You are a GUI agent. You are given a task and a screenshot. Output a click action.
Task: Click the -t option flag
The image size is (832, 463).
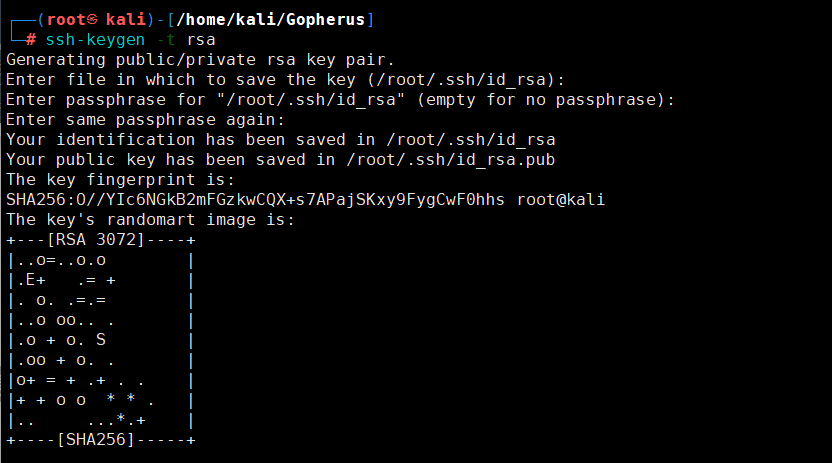click(166, 40)
